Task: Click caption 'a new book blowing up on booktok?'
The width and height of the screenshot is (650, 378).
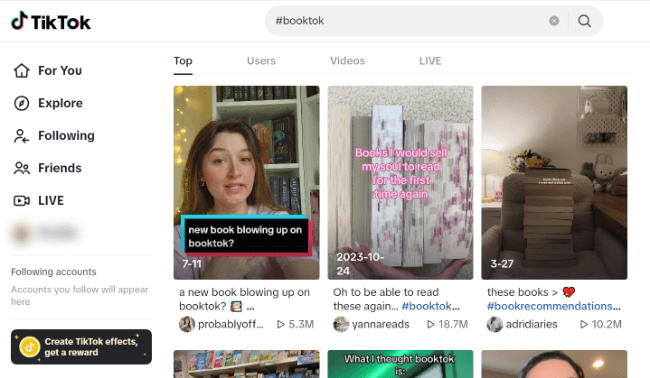Action: click(x=245, y=299)
